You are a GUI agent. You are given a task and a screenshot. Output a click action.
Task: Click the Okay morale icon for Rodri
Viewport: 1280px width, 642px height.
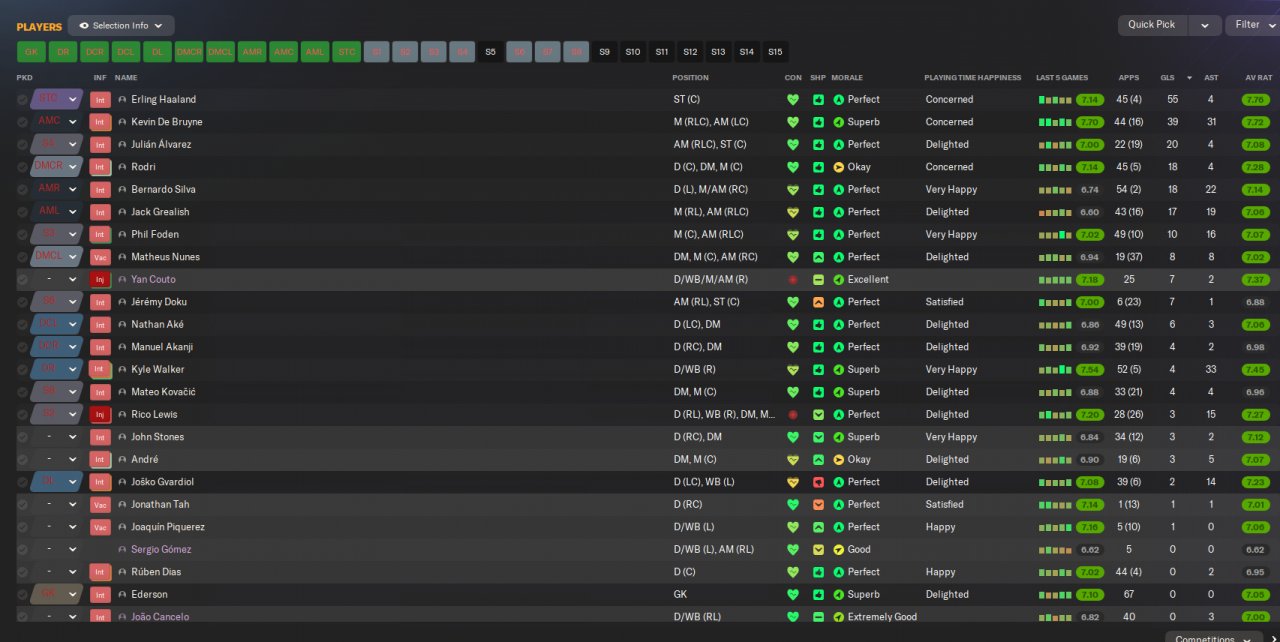pyautogui.click(x=838, y=167)
